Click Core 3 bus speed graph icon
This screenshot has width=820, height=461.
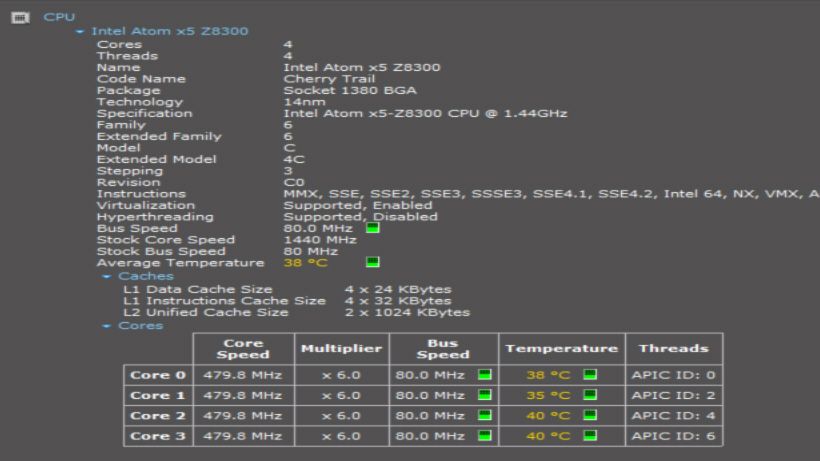click(486, 436)
